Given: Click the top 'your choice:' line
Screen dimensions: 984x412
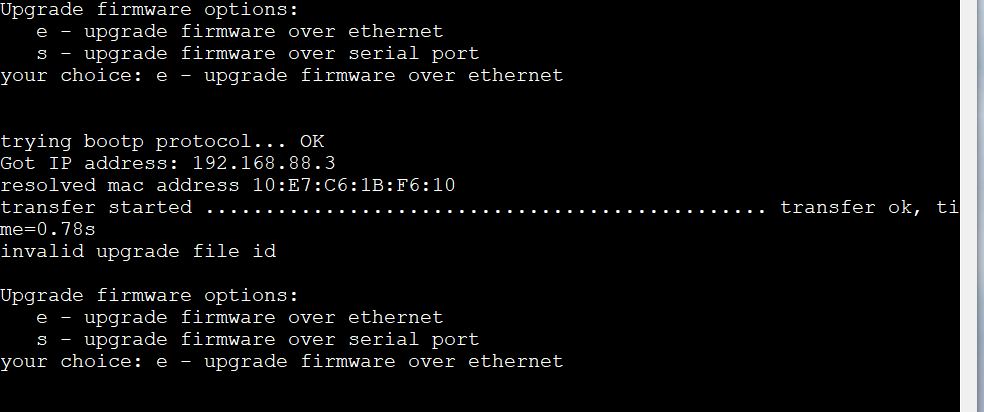Looking at the screenshot, I should 282,76.
